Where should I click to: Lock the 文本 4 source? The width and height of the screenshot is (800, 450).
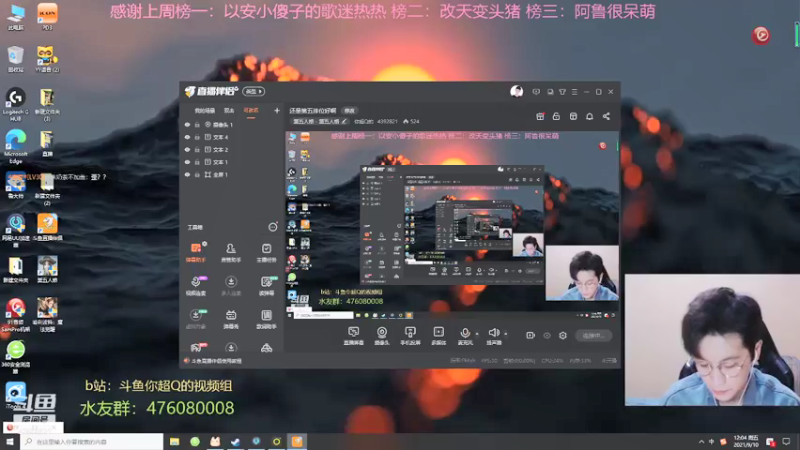tap(197, 137)
